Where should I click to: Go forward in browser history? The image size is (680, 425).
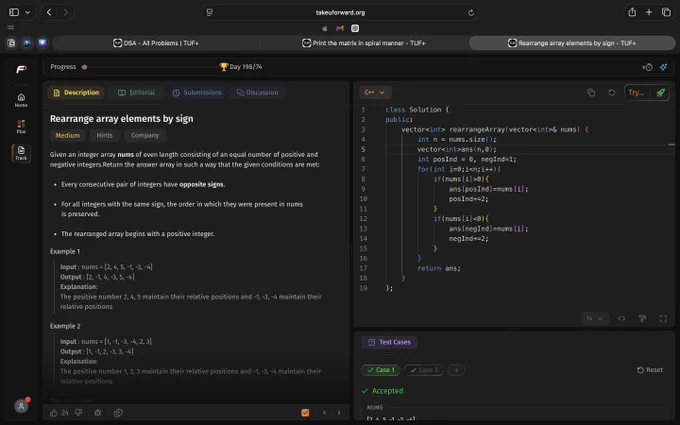[65, 12]
